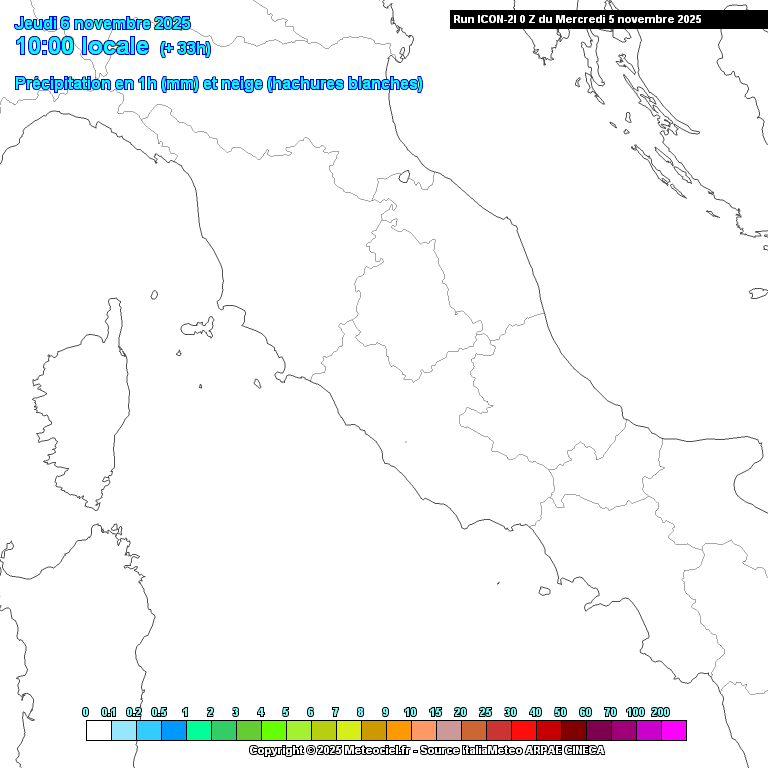This screenshot has height=768, width=768.
Task: Open the Meteociel.fr copyright text
Action: pyautogui.click(x=426, y=750)
